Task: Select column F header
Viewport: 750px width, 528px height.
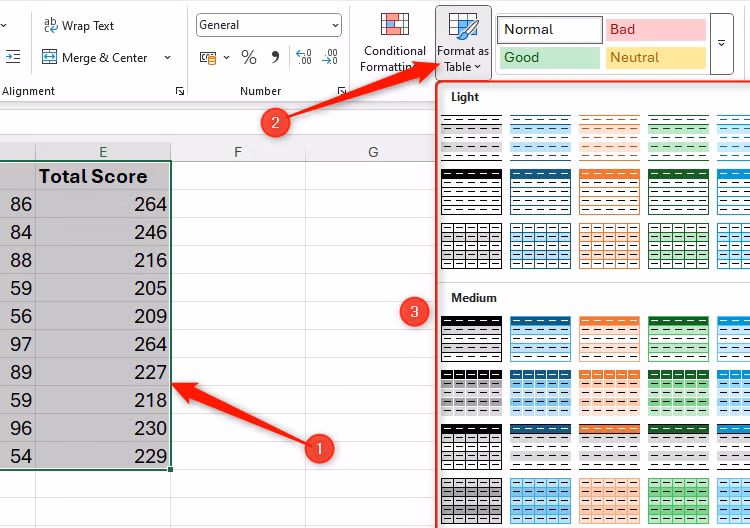Action: [238, 152]
